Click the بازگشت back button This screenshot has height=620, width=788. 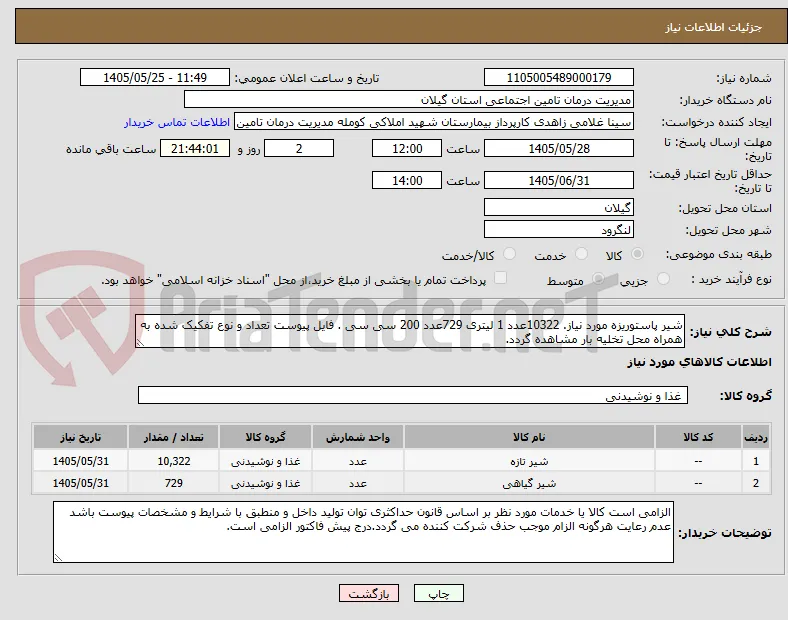[369, 593]
